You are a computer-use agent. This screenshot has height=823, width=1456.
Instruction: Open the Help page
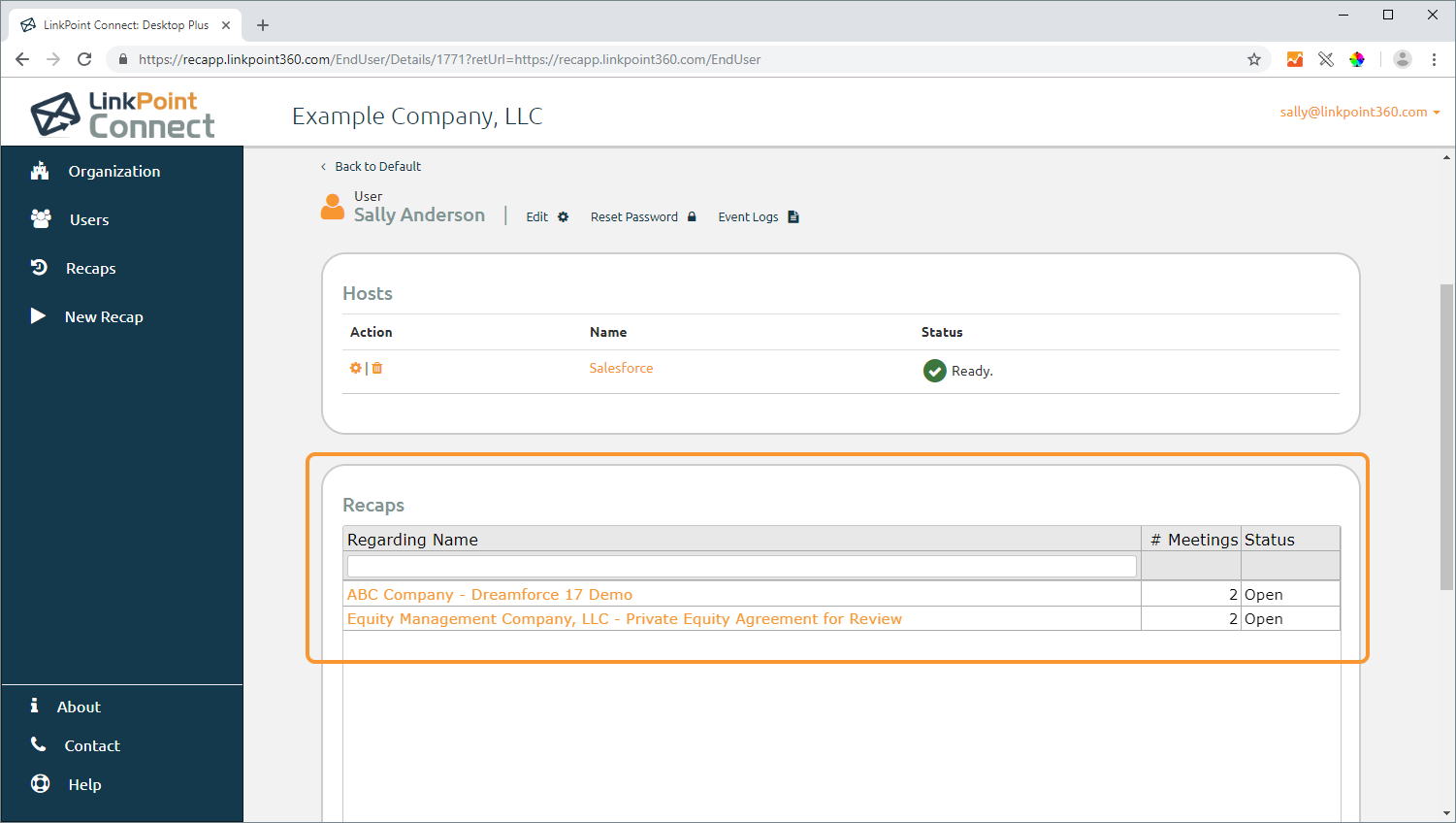[84, 784]
